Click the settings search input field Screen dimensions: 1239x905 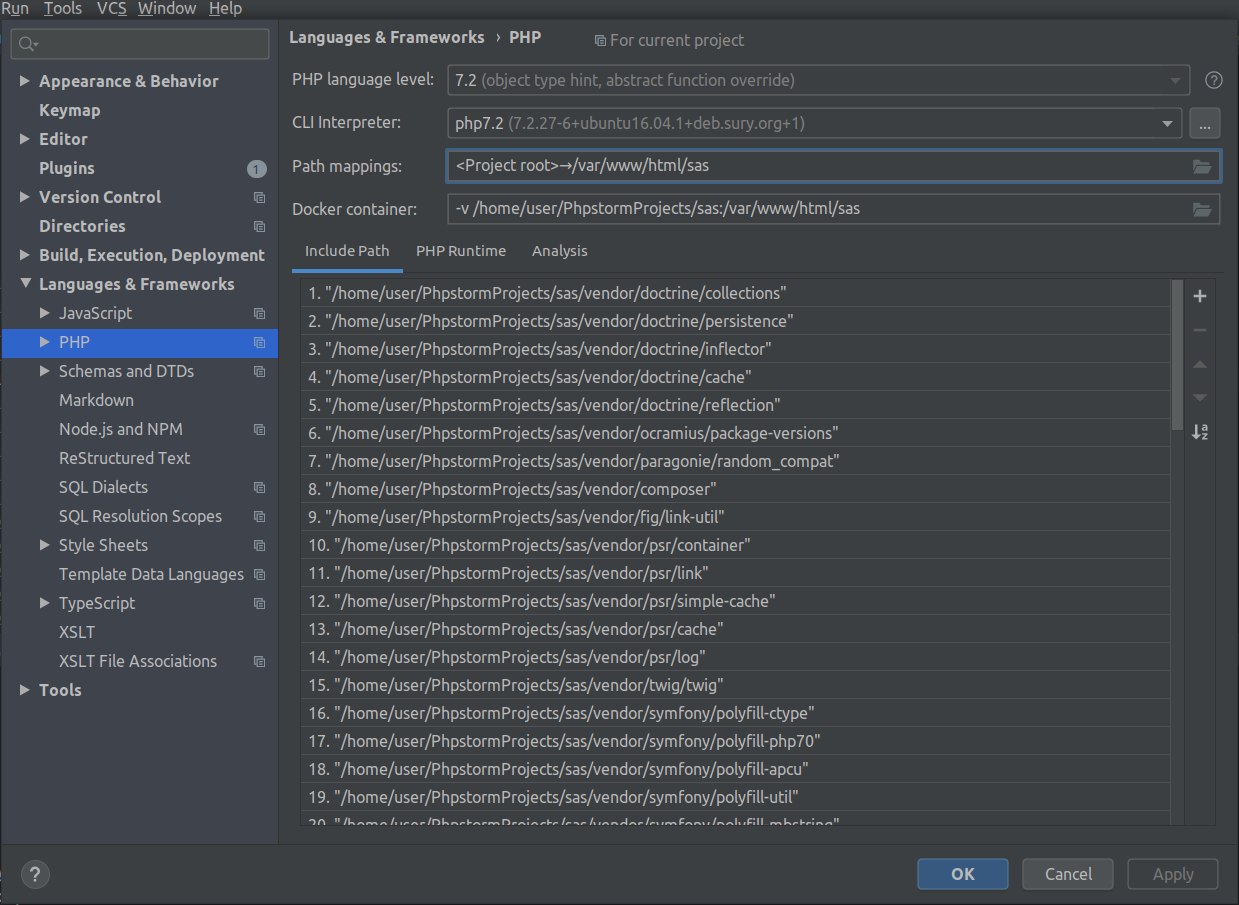click(x=140, y=44)
